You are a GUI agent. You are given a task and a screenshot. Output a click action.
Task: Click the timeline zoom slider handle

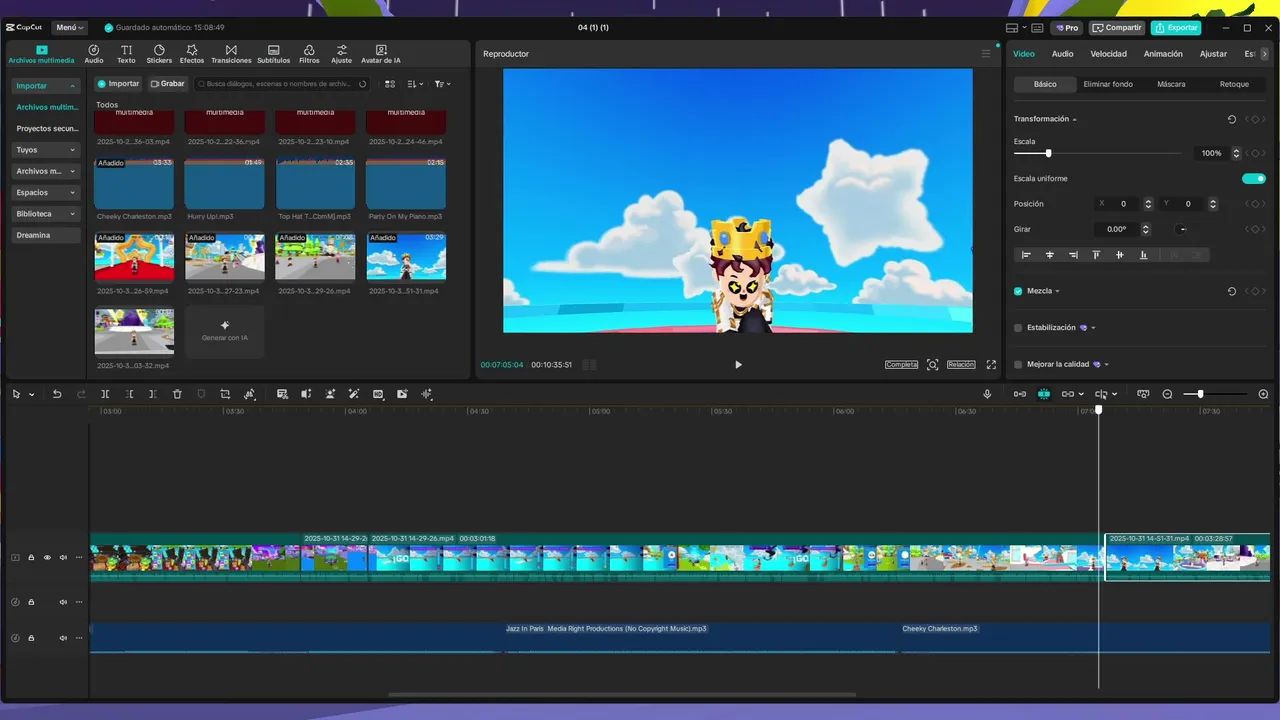[x=1200, y=394]
